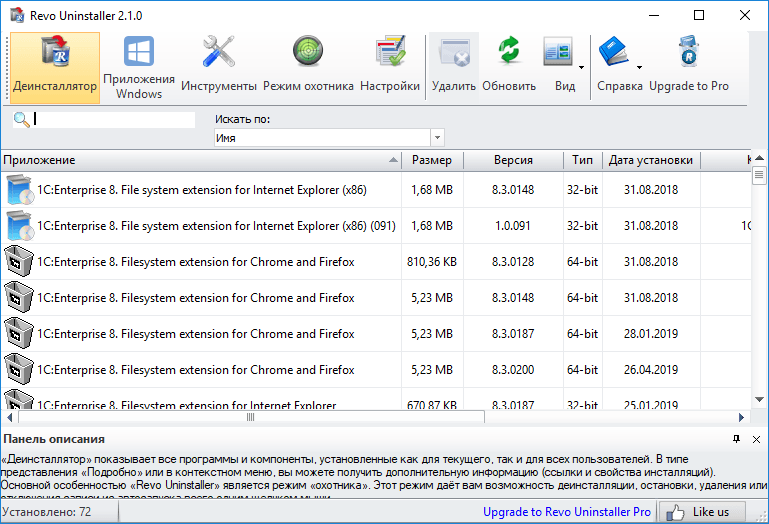
Task: Click the magnifier search icon
Action: point(22,119)
